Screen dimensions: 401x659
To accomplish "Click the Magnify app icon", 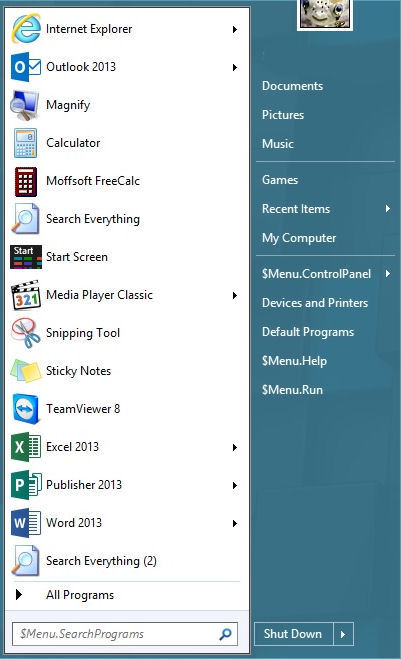I will 25,105.
